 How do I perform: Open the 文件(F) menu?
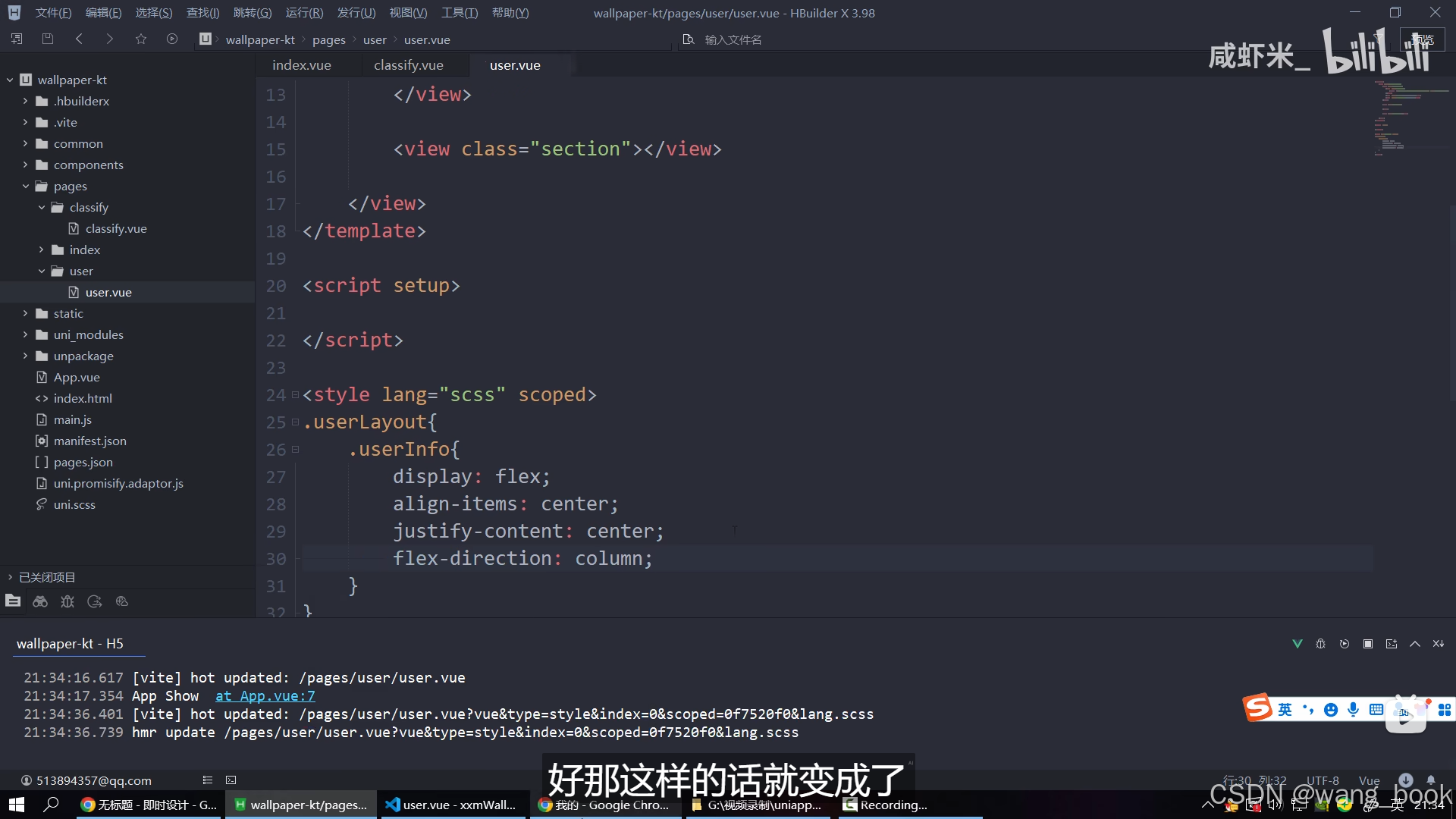(53, 13)
